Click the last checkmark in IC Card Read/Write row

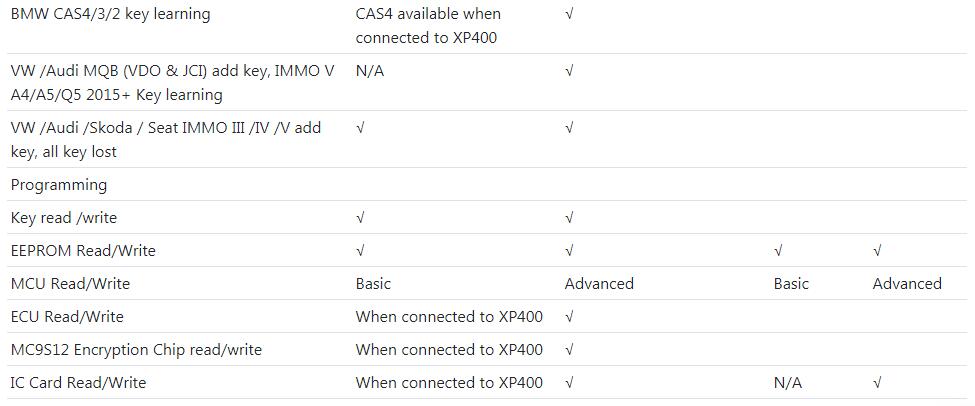tap(877, 382)
